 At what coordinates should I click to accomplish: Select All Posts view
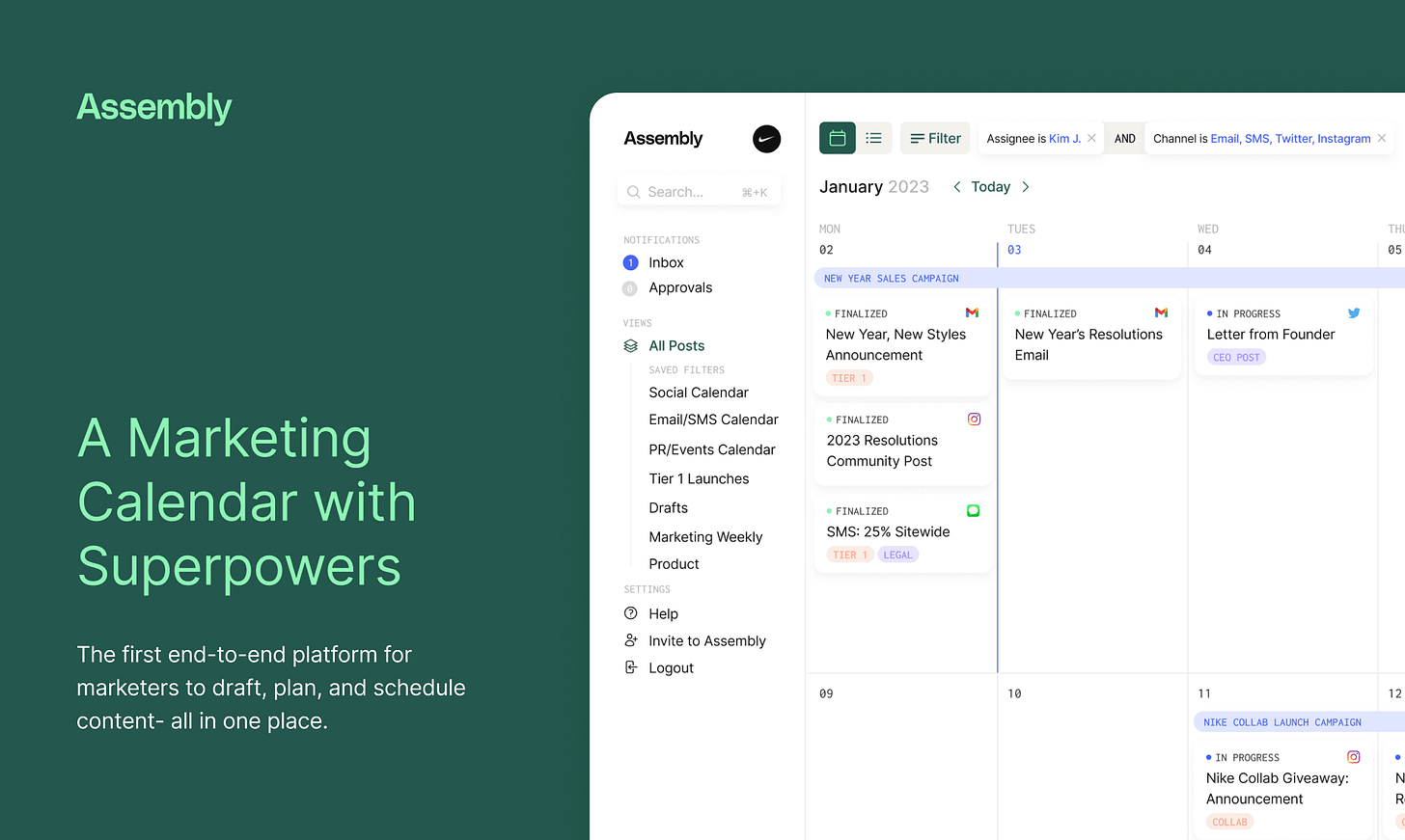point(676,345)
